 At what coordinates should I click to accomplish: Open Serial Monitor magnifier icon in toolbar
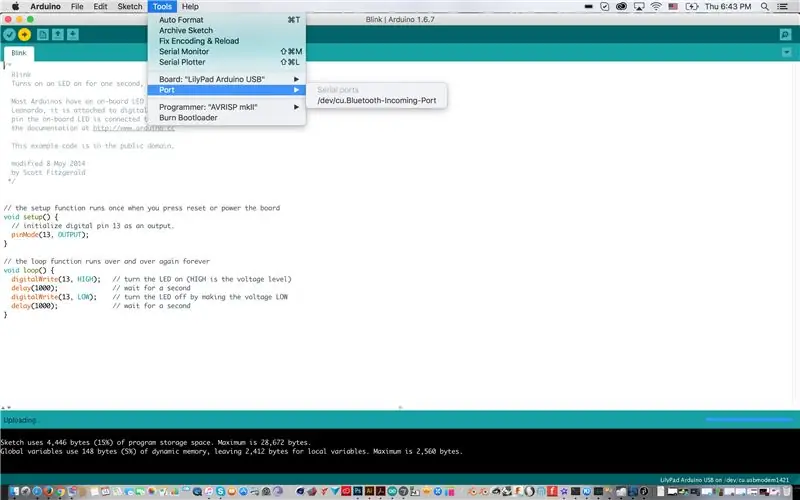coord(785,34)
